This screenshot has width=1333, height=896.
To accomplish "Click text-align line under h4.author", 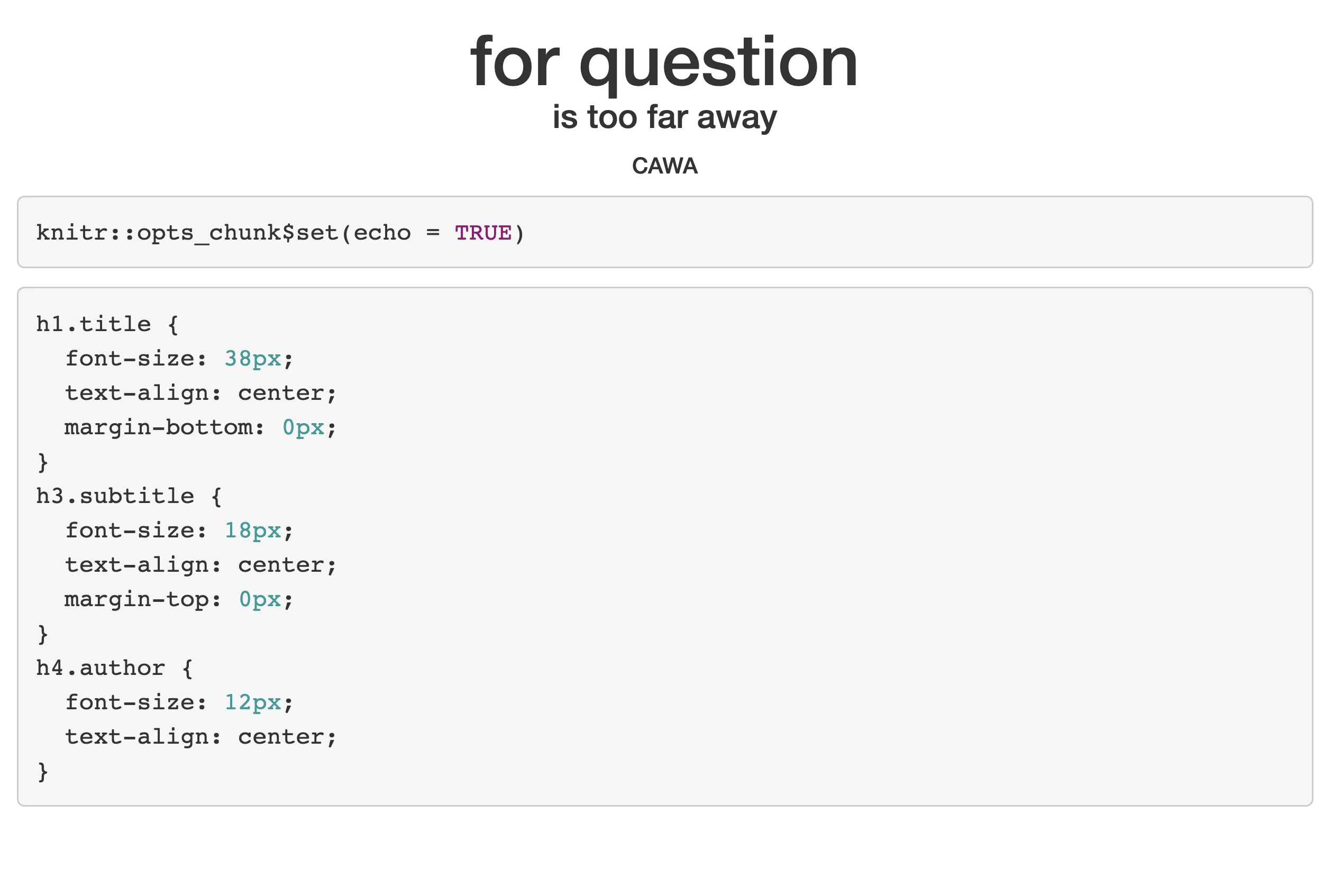I will [200, 737].
